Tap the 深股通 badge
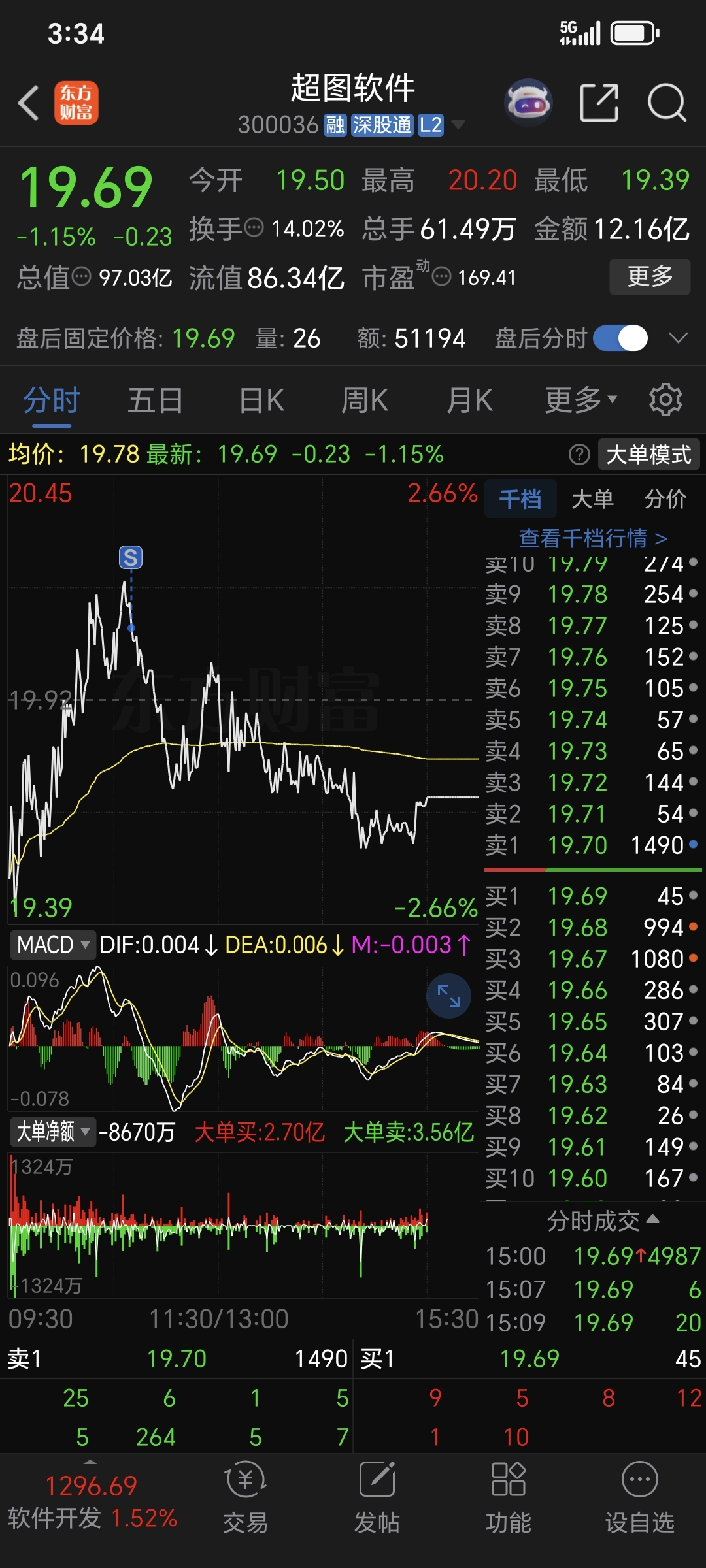 coord(382,125)
